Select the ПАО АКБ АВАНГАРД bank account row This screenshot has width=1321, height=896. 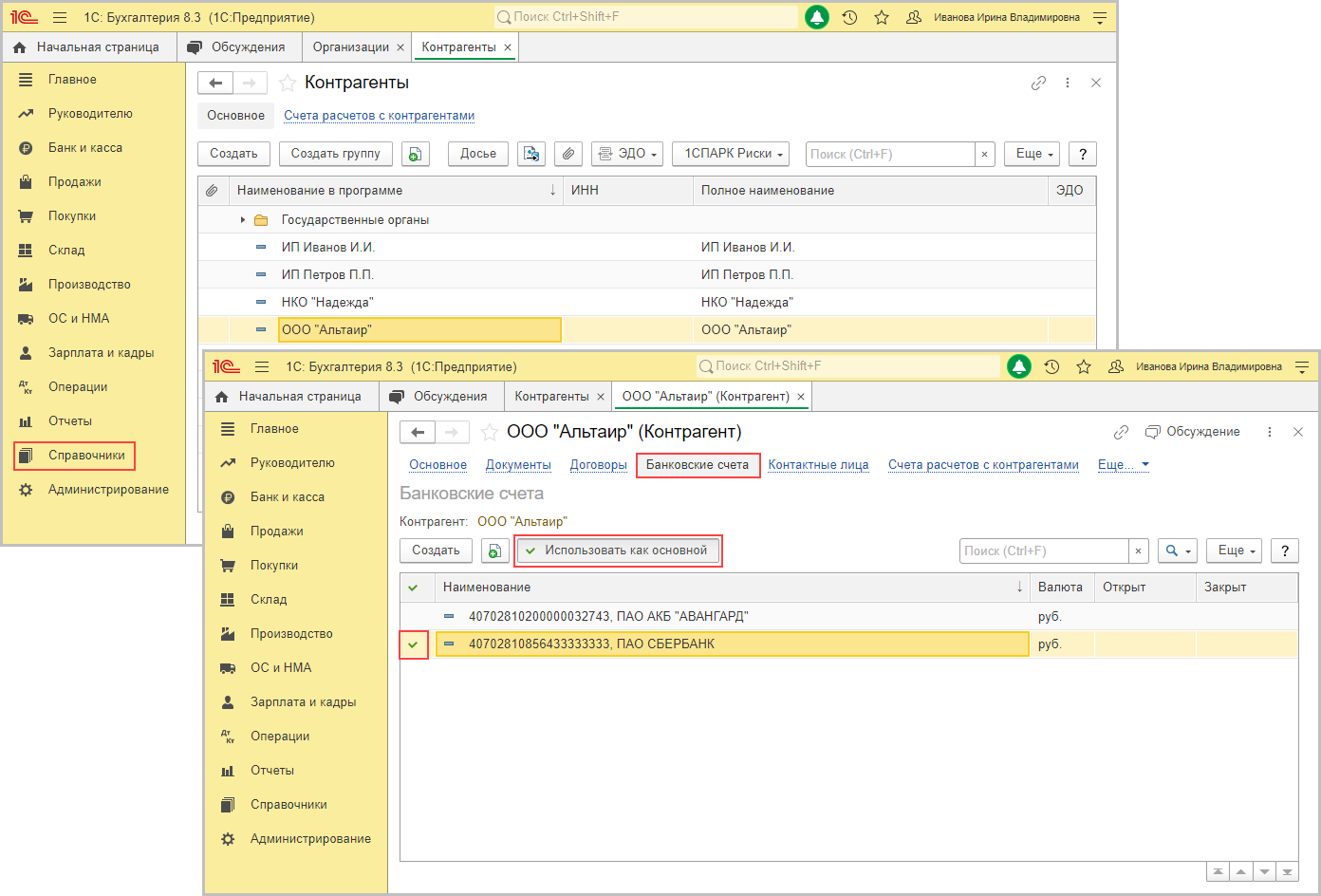(849, 617)
